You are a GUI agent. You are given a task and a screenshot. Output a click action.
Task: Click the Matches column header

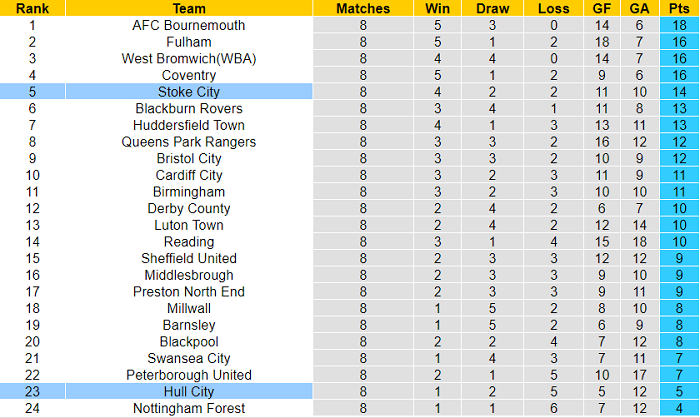click(362, 8)
